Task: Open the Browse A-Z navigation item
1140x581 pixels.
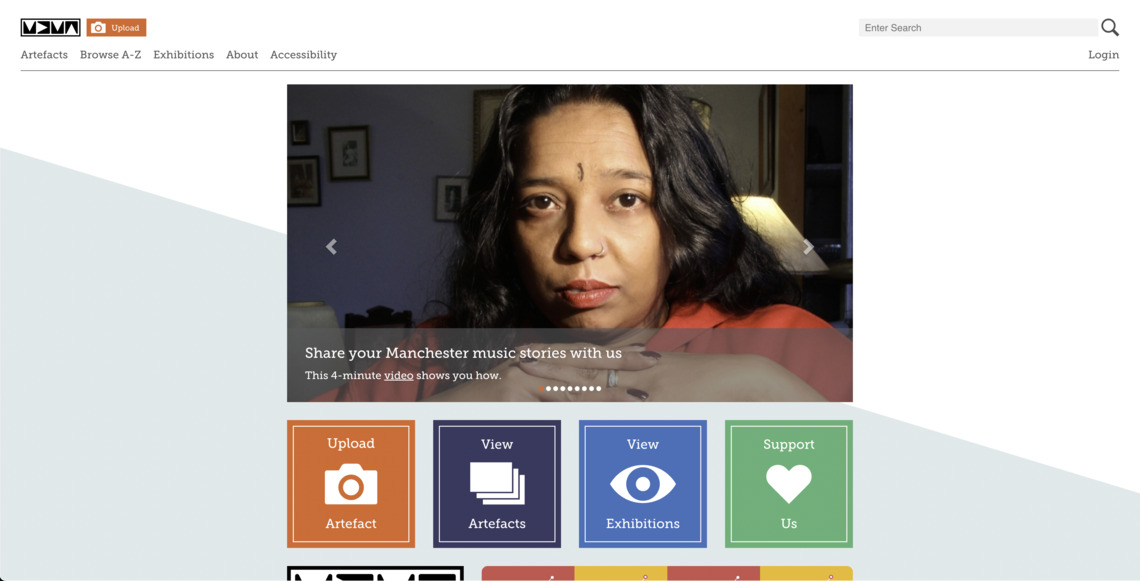Action: point(111,55)
